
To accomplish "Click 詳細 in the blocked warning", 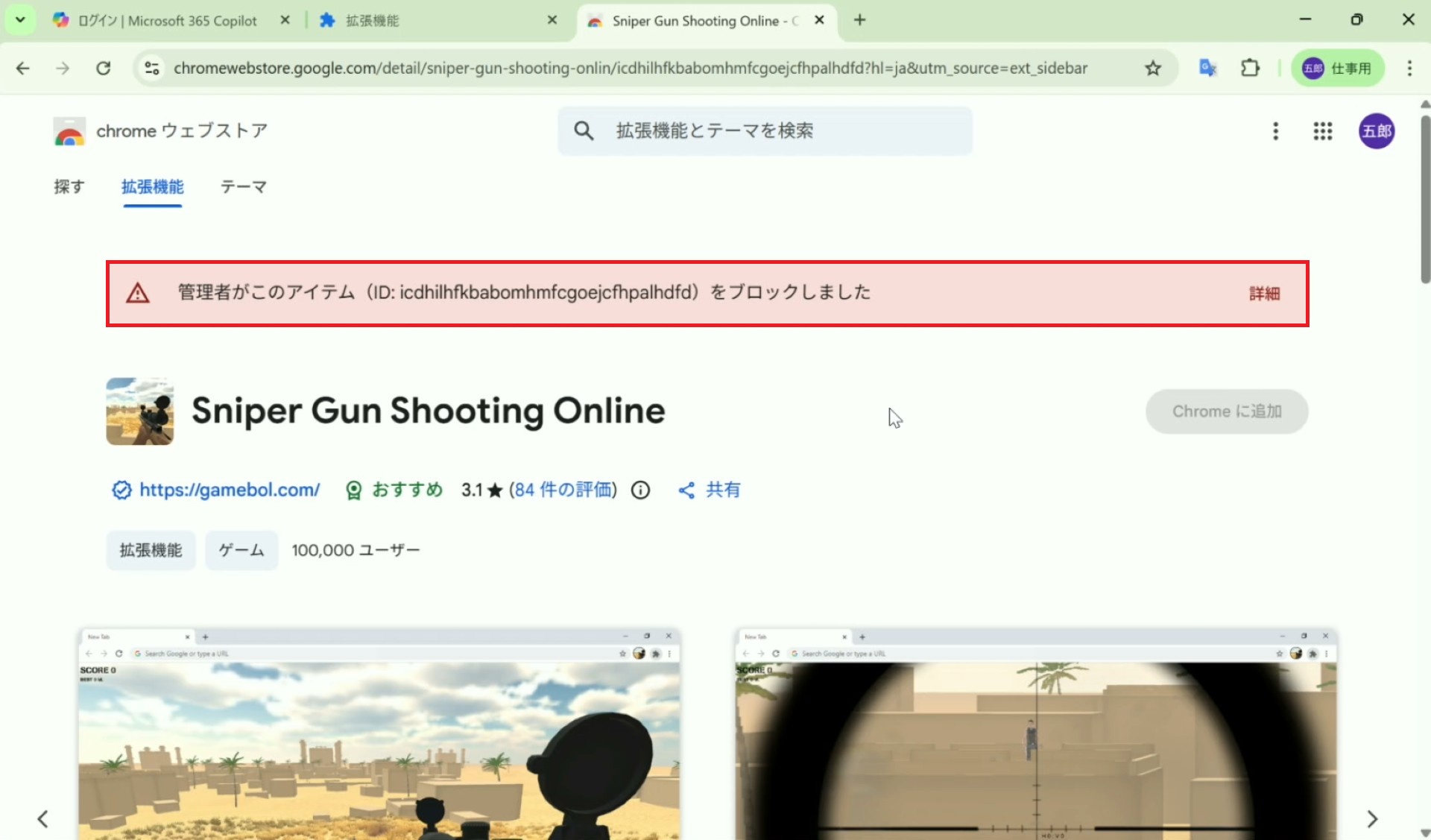I will pyautogui.click(x=1264, y=294).
